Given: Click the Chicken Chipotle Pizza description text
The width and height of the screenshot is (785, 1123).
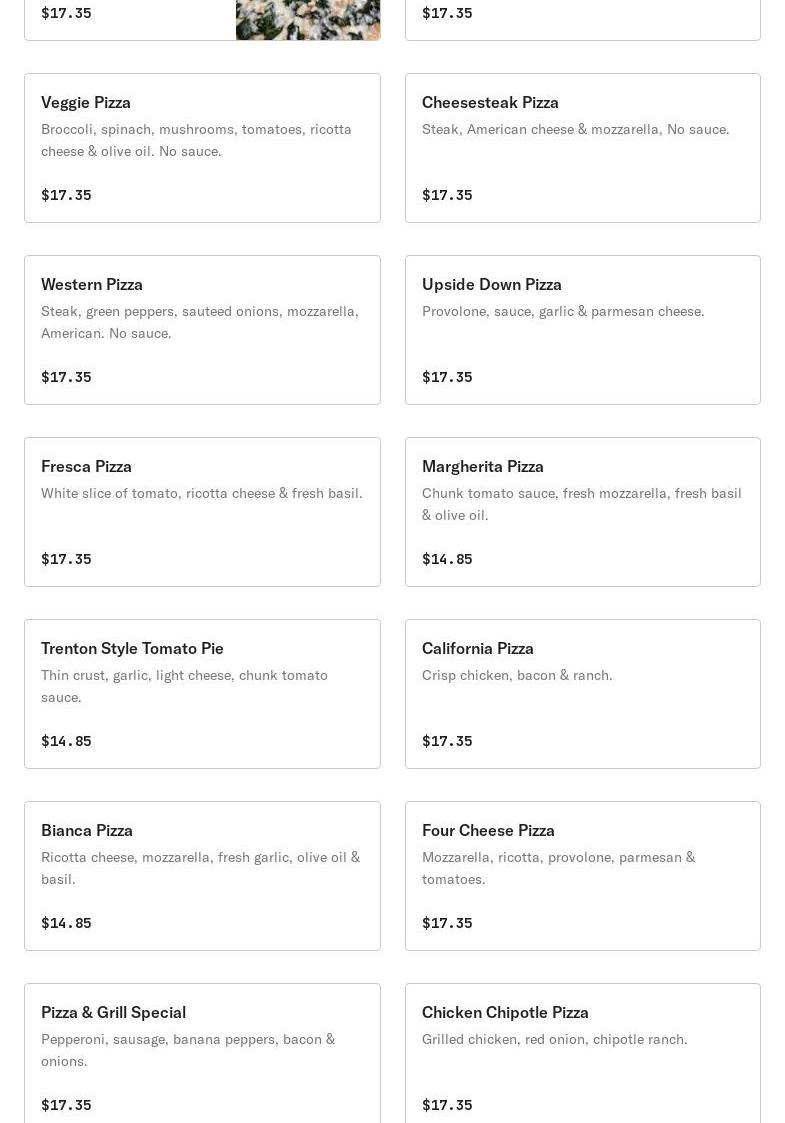Looking at the screenshot, I should coord(554,1039).
